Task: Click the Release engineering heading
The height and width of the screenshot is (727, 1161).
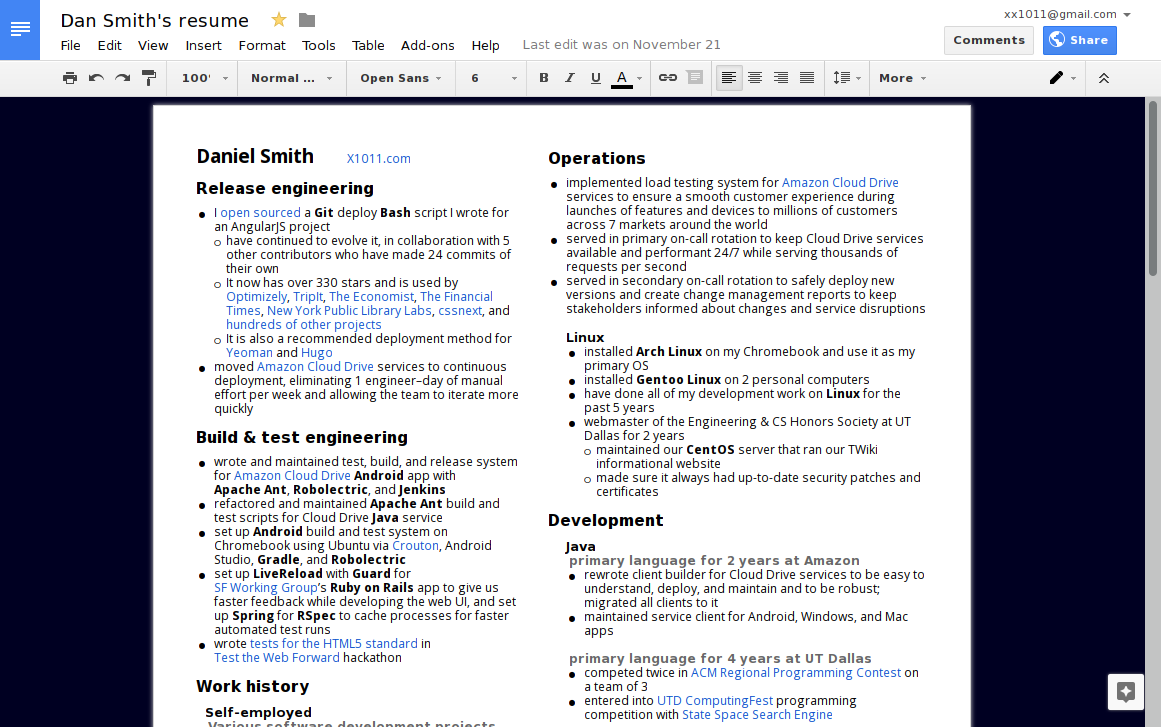Action: pyautogui.click(x=285, y=189)
